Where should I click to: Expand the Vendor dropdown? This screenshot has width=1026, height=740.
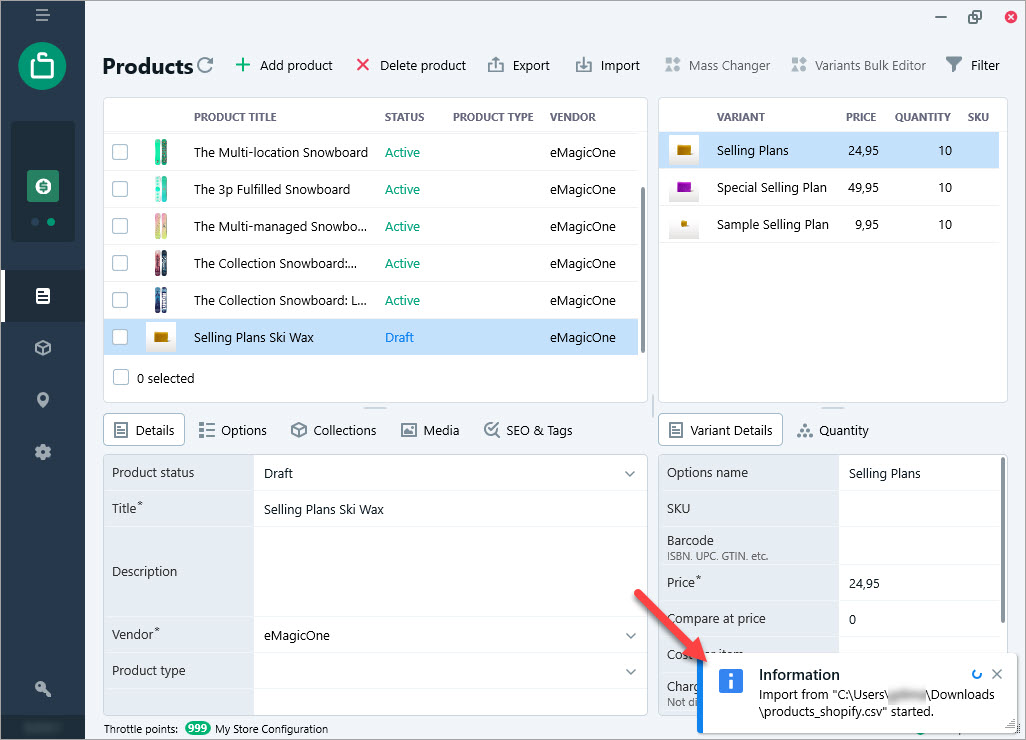point(630,635)
